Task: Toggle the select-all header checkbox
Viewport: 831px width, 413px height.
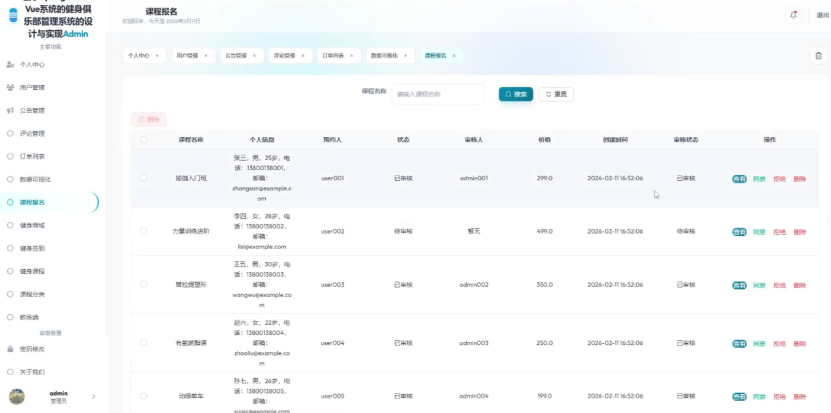Action: click(144, 140)
